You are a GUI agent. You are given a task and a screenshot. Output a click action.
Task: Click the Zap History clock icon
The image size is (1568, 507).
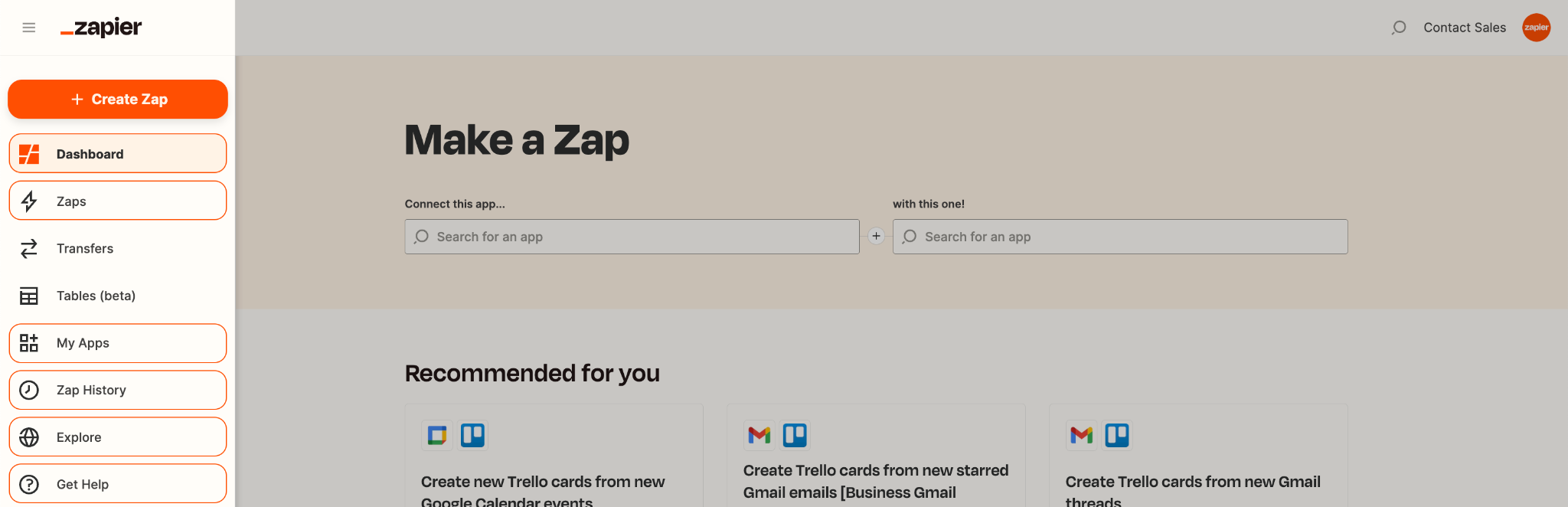28,390
